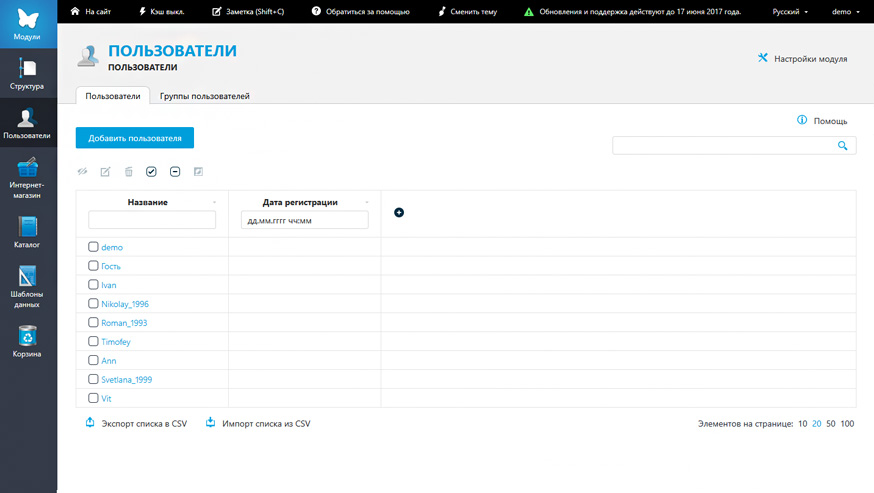Viewport: 874px width, 493px height.
Task: Open the user Svetlana_1999 link
Action: click(127, 380)
